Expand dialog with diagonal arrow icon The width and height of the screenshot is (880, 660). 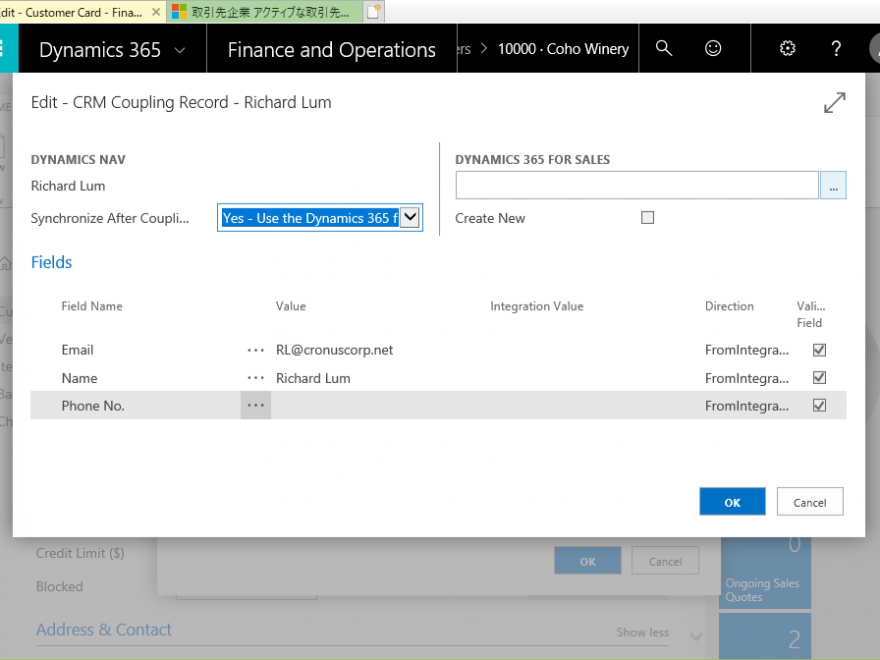point(835,103)
